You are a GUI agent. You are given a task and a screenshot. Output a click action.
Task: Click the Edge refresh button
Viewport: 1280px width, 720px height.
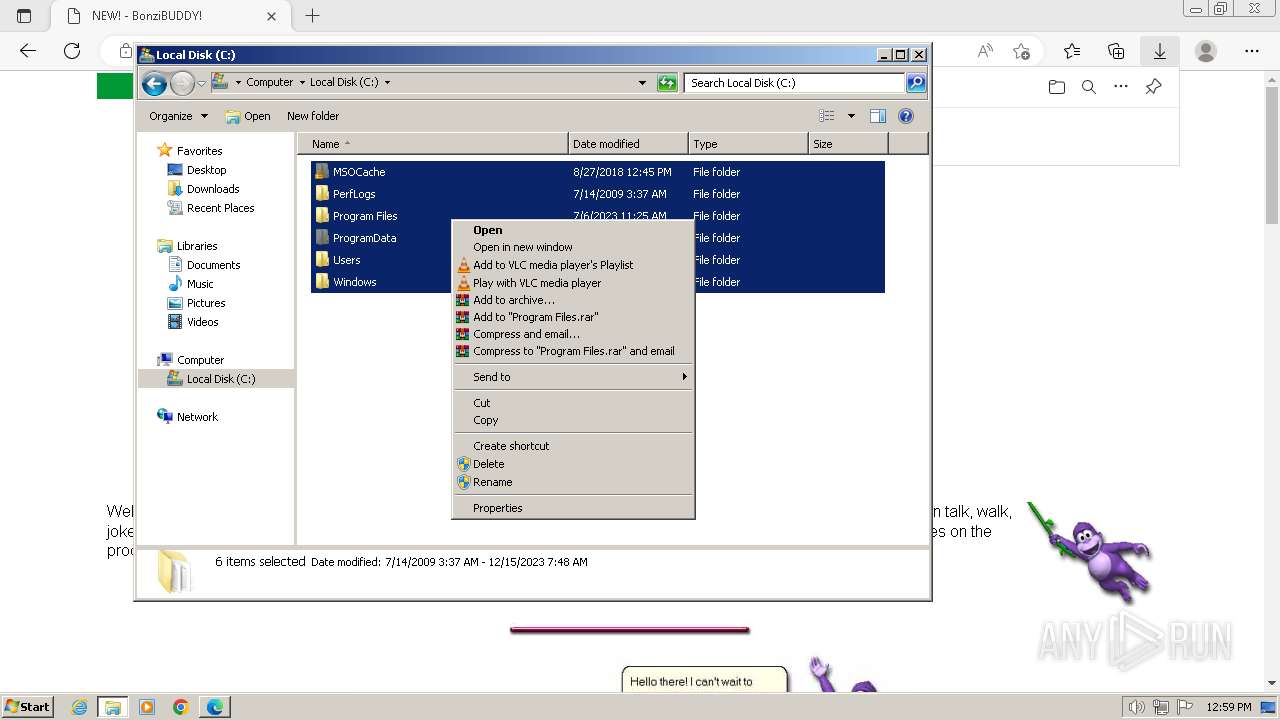(x=72, y=51)
